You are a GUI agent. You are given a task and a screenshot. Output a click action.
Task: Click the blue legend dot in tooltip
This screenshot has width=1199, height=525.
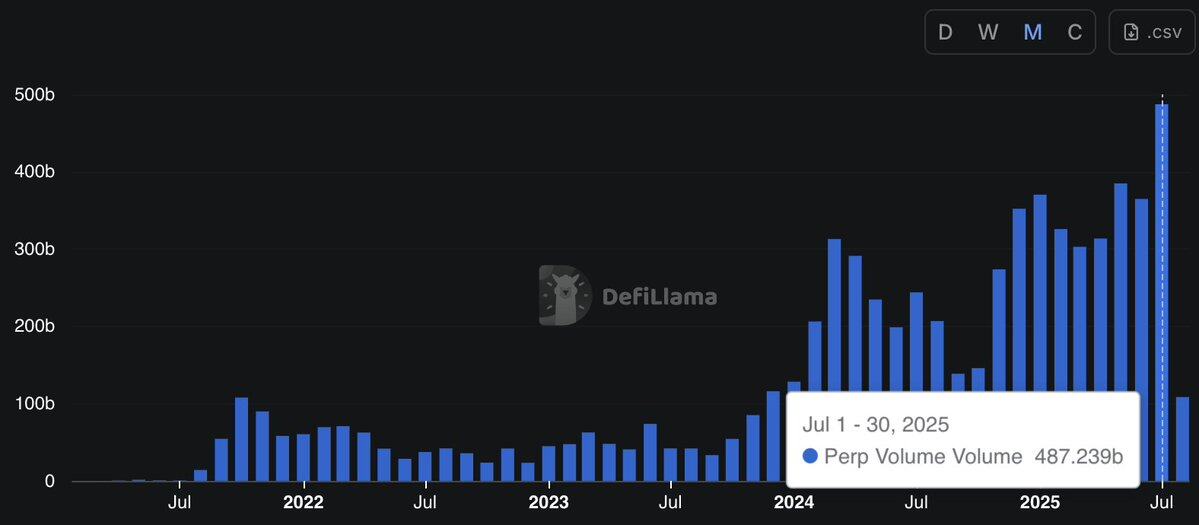pos(811,456)
